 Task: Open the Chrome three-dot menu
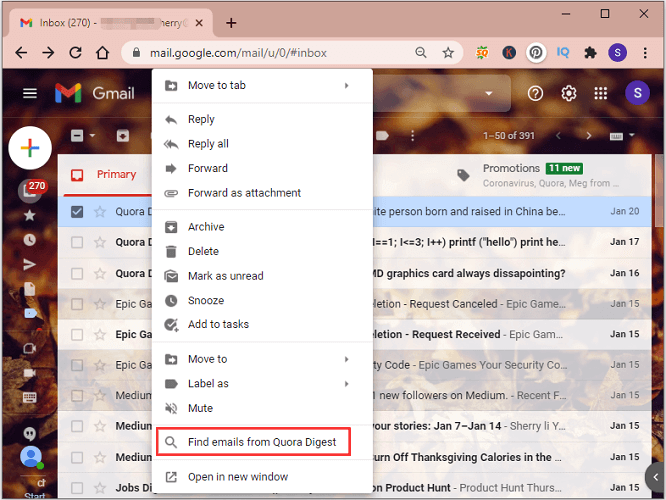coord(645,53)
